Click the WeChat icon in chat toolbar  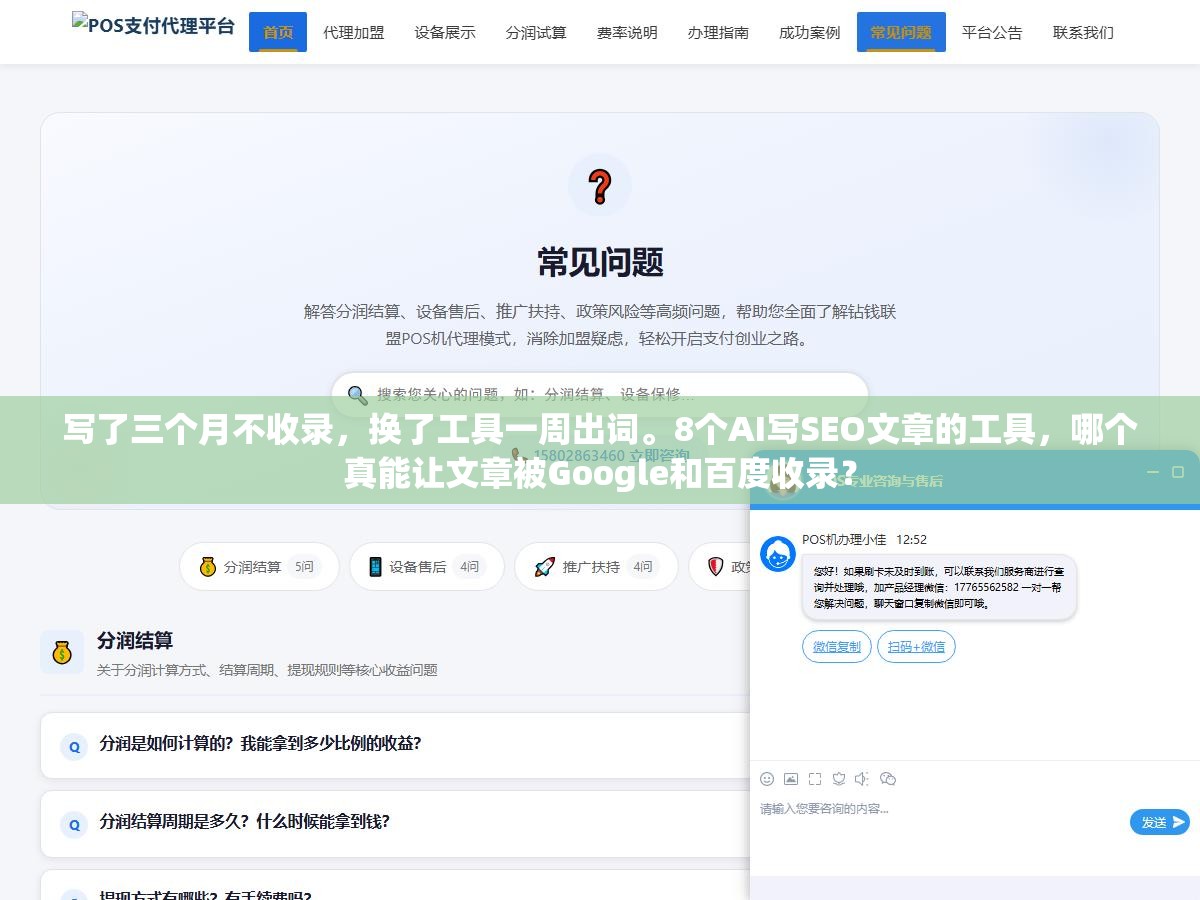coord(888,779)
